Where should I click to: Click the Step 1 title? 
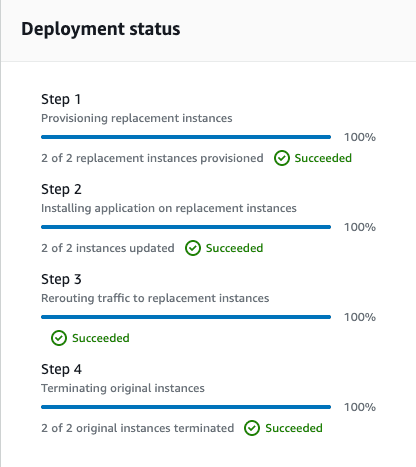pos(61,99)
